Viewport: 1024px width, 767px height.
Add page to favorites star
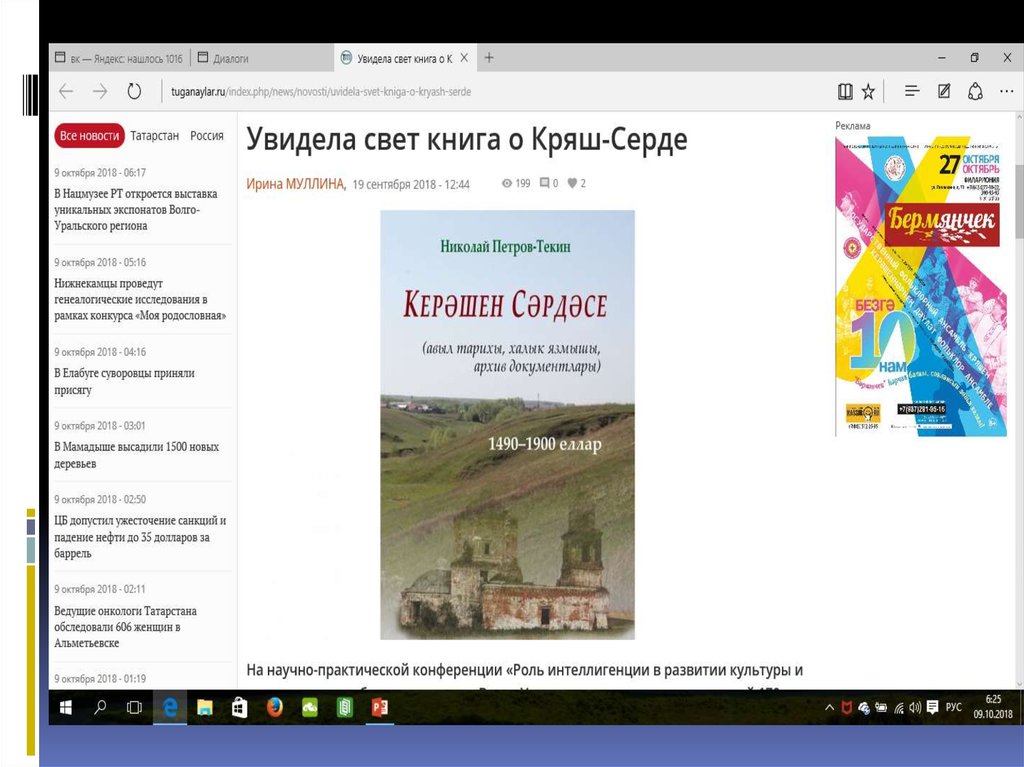868,92
